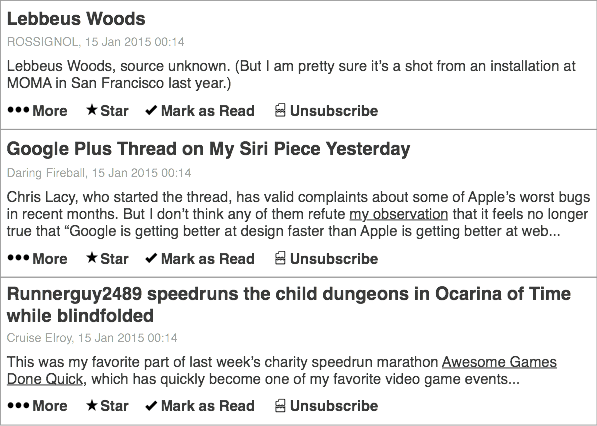Click Unsubscribe feed icon for ROSSIGNOL post
This screenshot has height=426, width=597.
click(280, 110)
